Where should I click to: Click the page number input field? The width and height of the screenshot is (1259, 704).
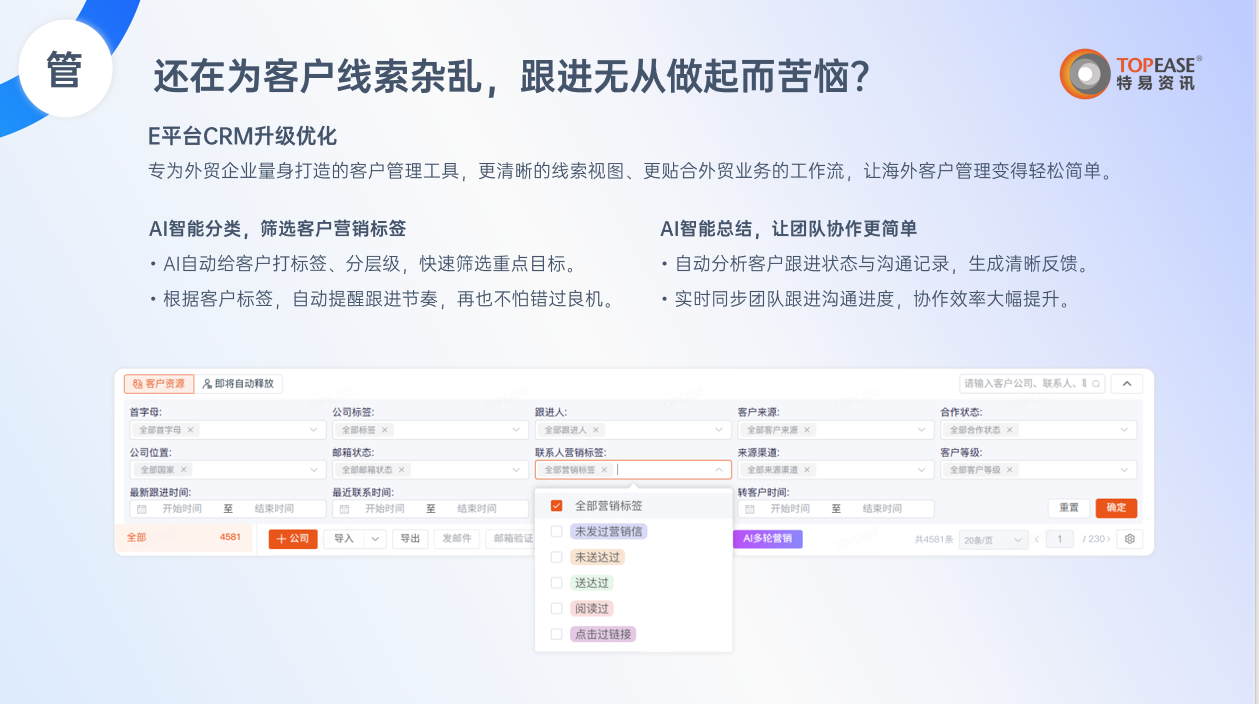tap(1059, 539)
